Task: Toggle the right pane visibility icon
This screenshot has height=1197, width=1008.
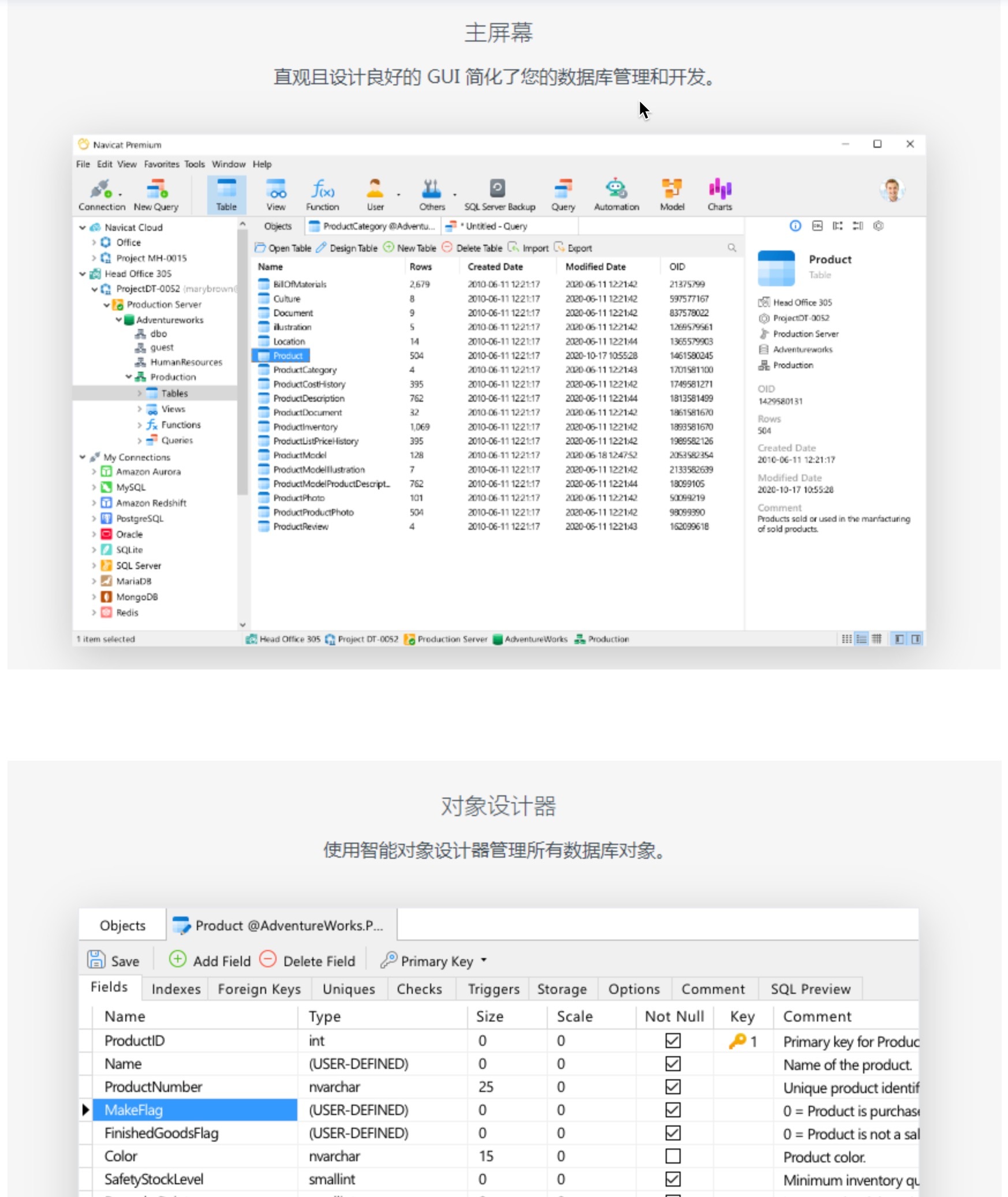Action: tap(916, 638)
